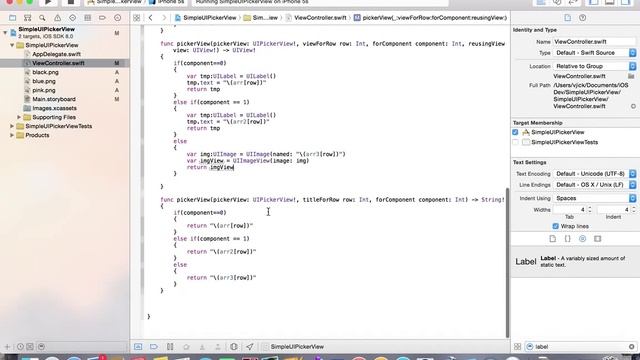Screen dimensions: 640x360
Task: Expand the Products folder
Action: coord(12,135)
